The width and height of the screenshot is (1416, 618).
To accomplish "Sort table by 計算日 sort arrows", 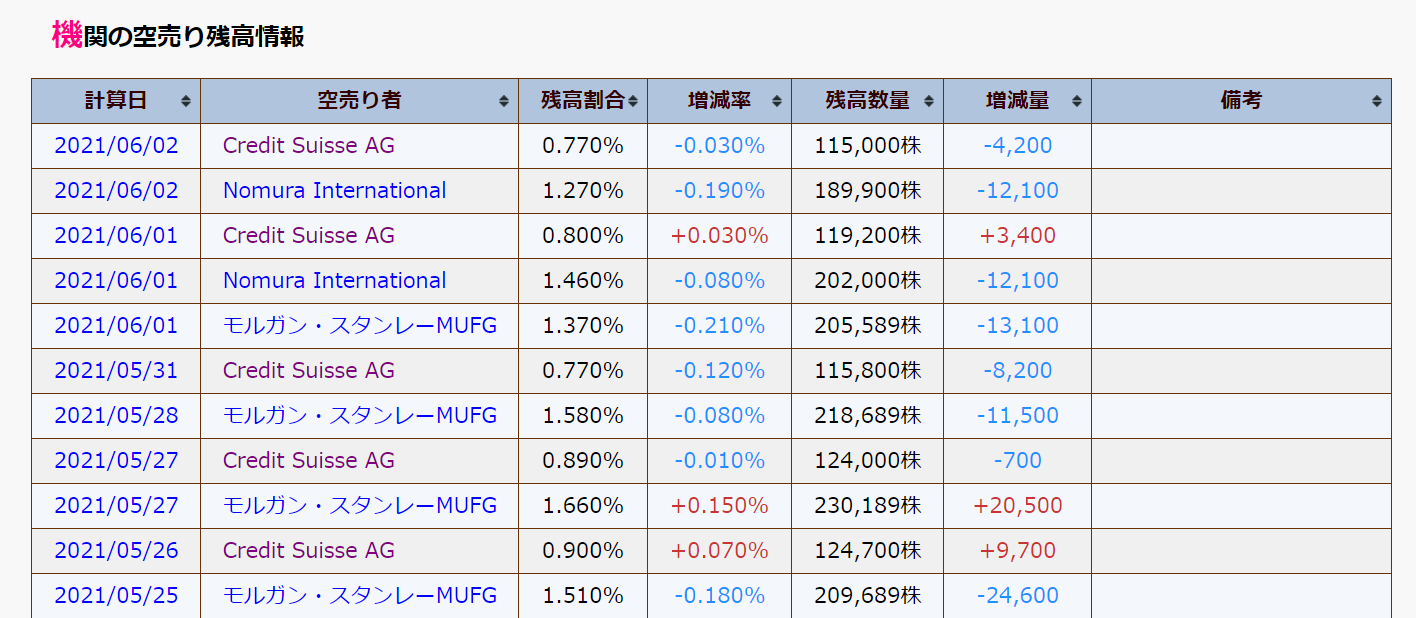I will coord(186,101).
